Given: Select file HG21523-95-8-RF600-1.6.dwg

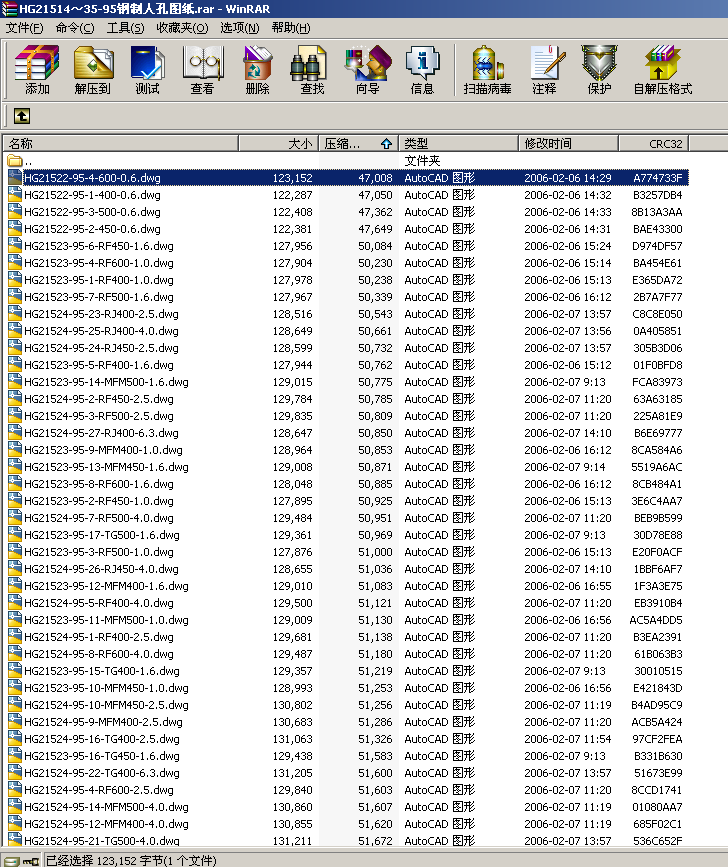Looking at the screenshot, I should [x=98, y=484].
